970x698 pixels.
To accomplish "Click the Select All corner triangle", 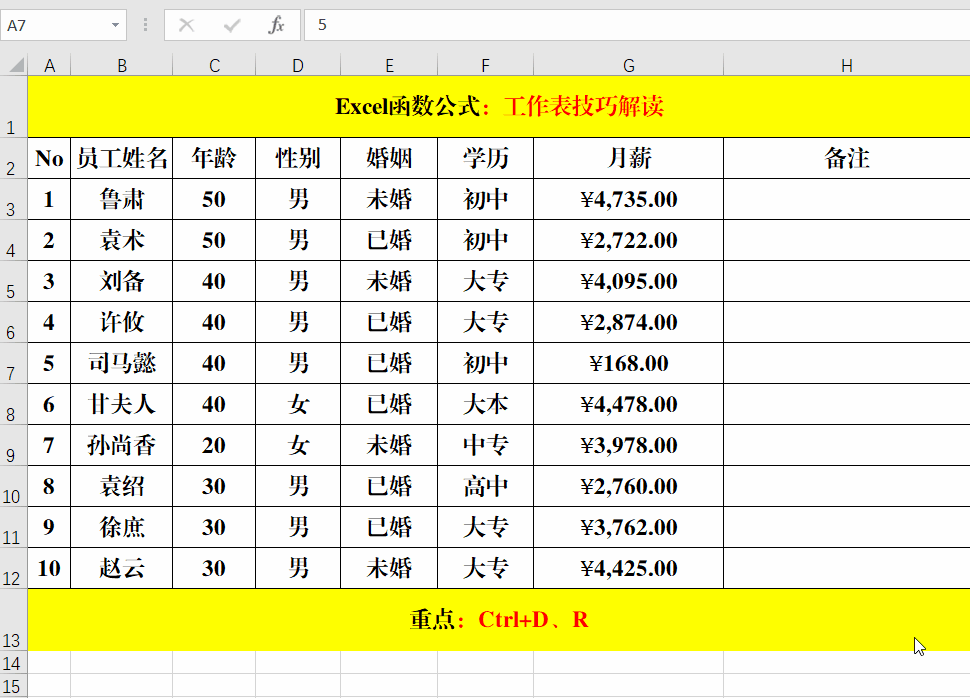I will (x=17, y=65).
